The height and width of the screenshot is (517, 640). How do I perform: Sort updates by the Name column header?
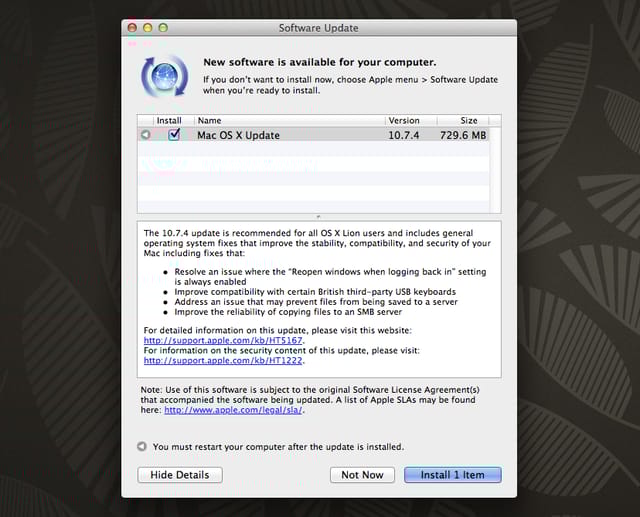(x=289, y=120)
